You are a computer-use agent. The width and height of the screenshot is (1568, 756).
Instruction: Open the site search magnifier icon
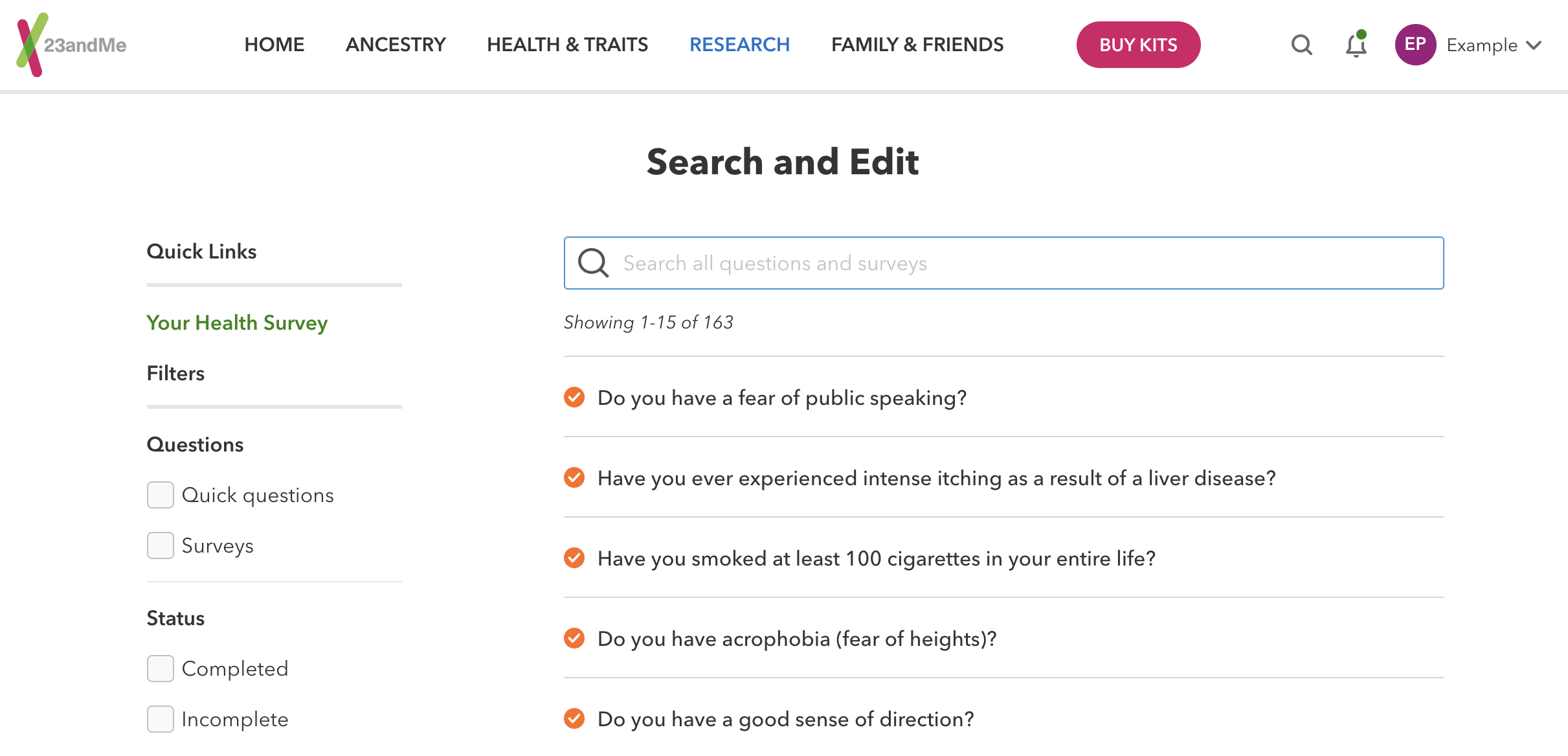[x=1301, y=45]
